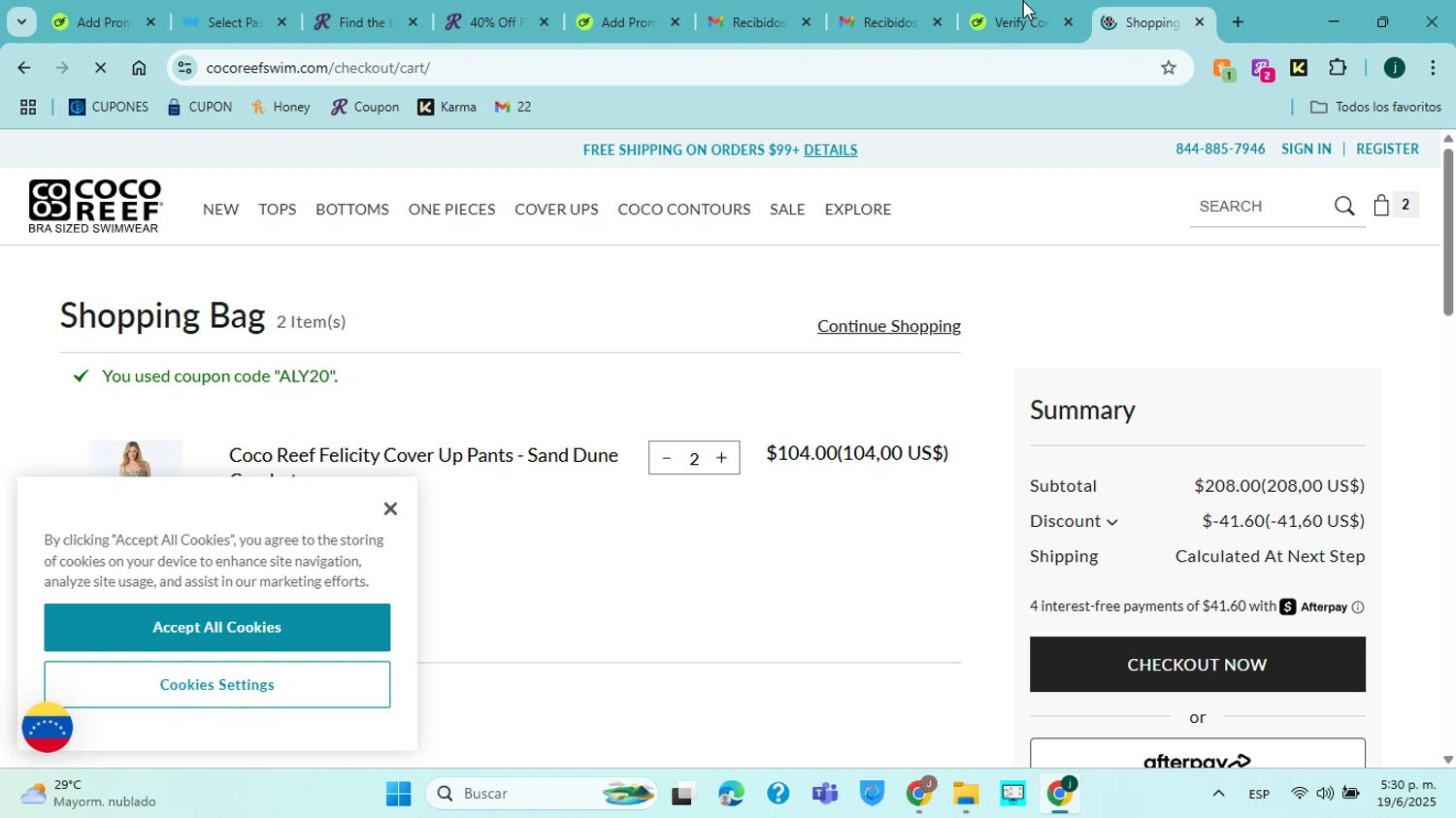The width and height of the screenshot is (1456, 818).
Task: Click Continue Shopping link
Action: click(889, 326)
